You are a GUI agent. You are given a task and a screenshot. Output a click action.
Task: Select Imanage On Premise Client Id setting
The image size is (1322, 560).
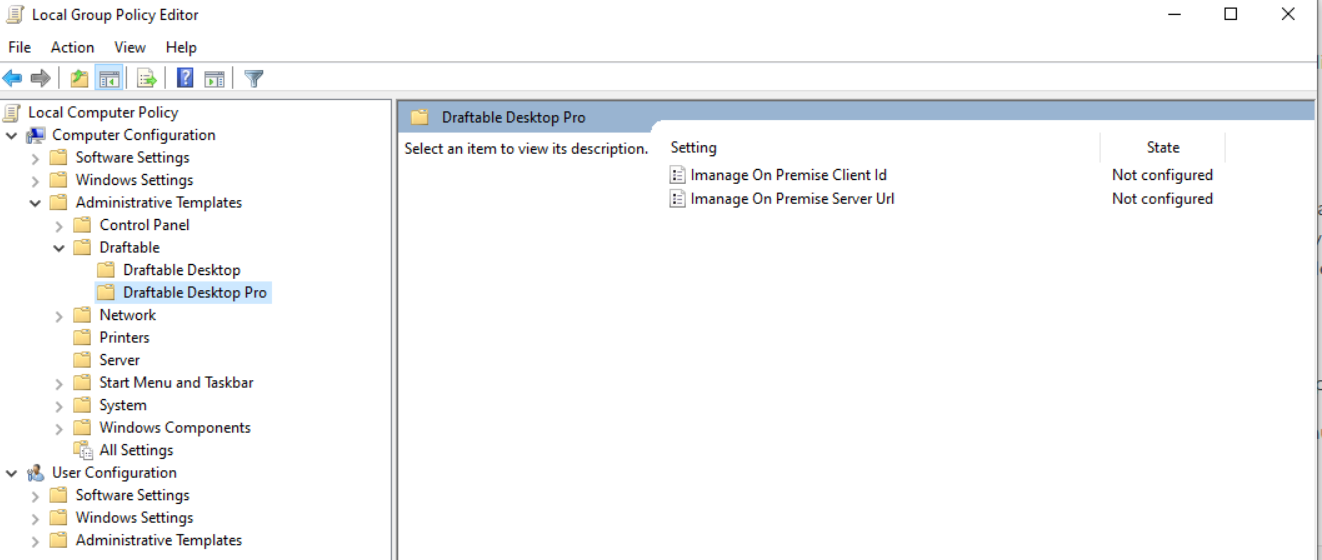788,175
